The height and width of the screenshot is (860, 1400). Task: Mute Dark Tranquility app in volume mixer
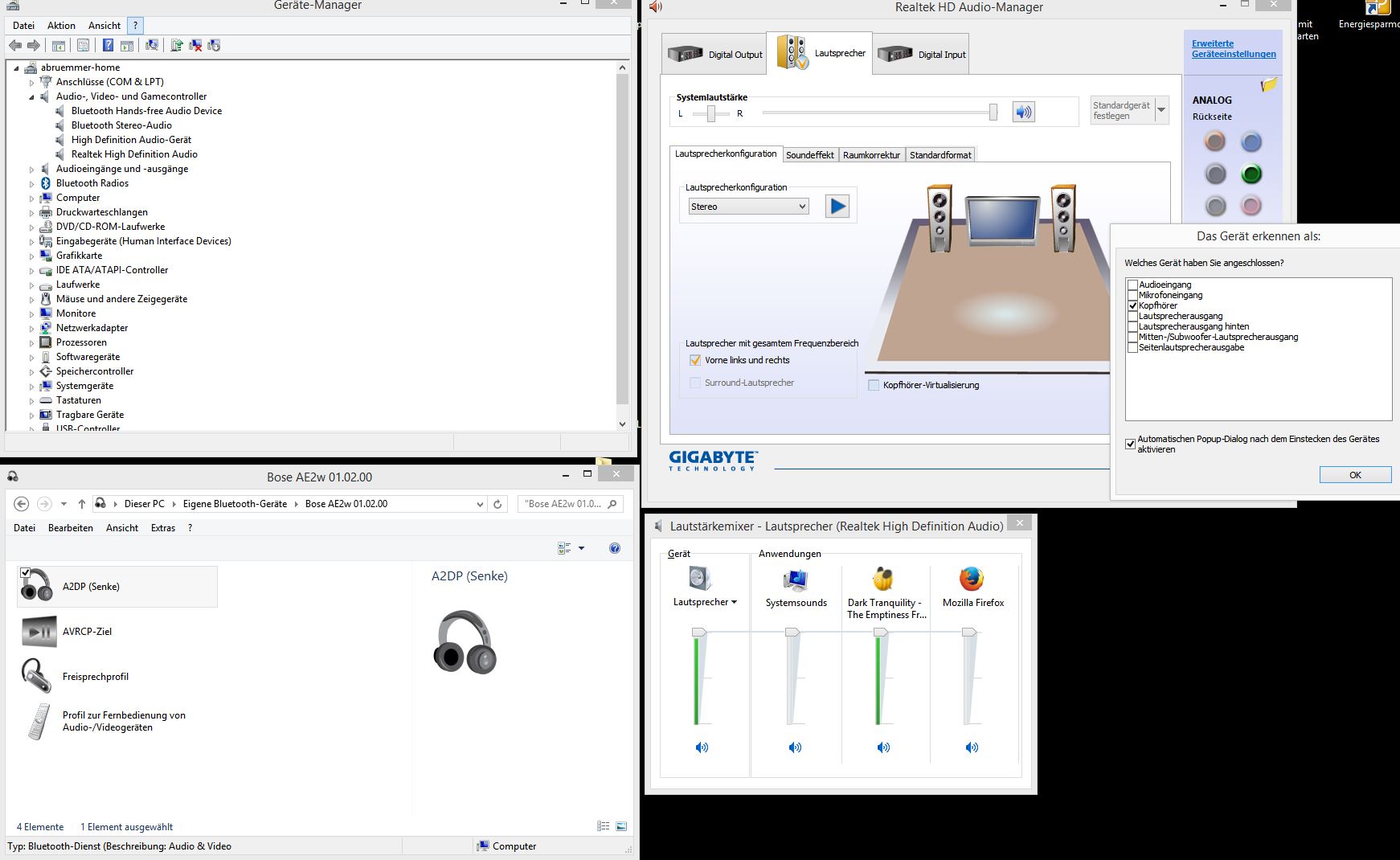[883, 747]
